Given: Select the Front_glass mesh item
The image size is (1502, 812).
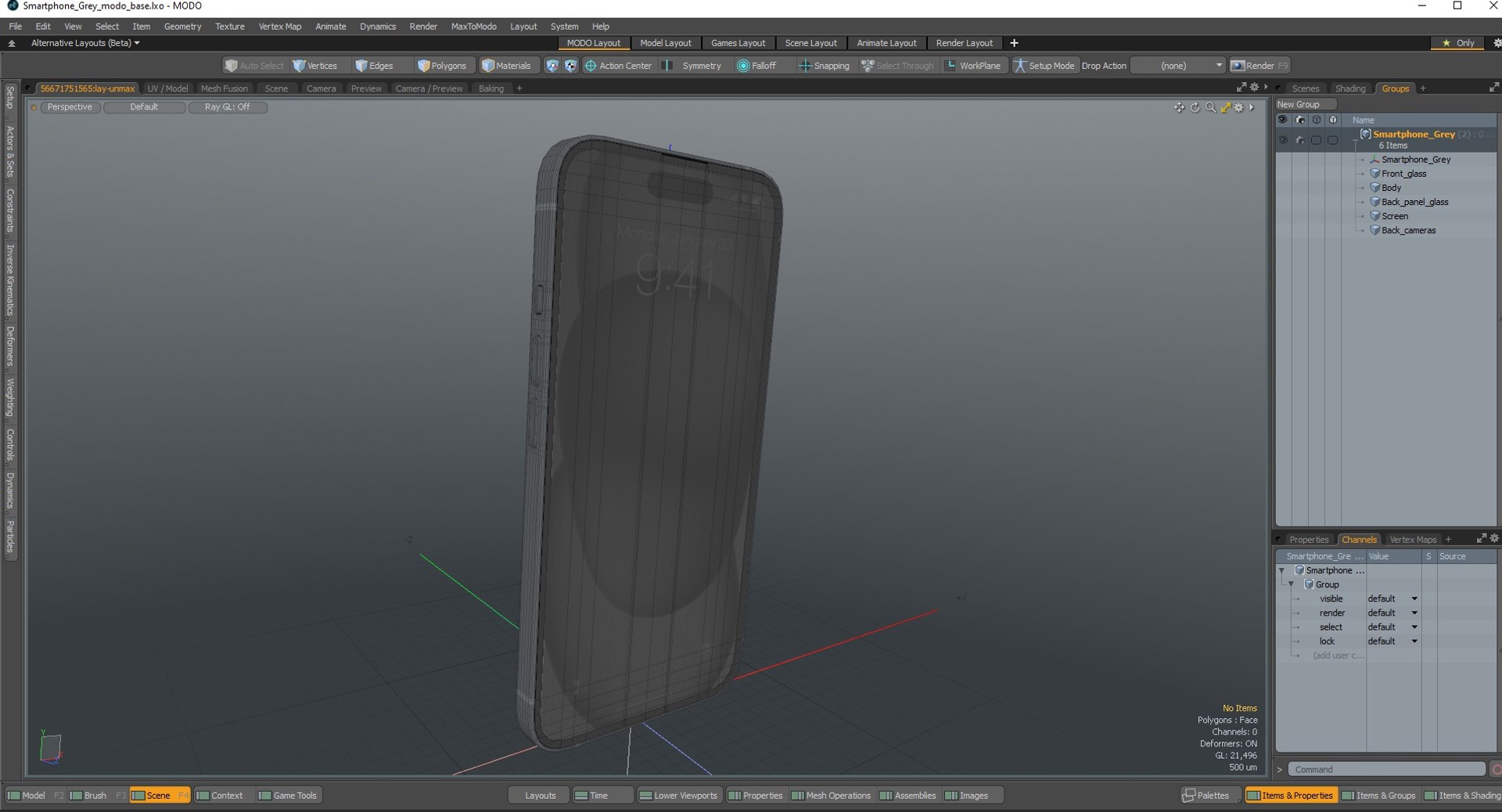Looking at the screenshot, I should click(x=1403, y=174).
